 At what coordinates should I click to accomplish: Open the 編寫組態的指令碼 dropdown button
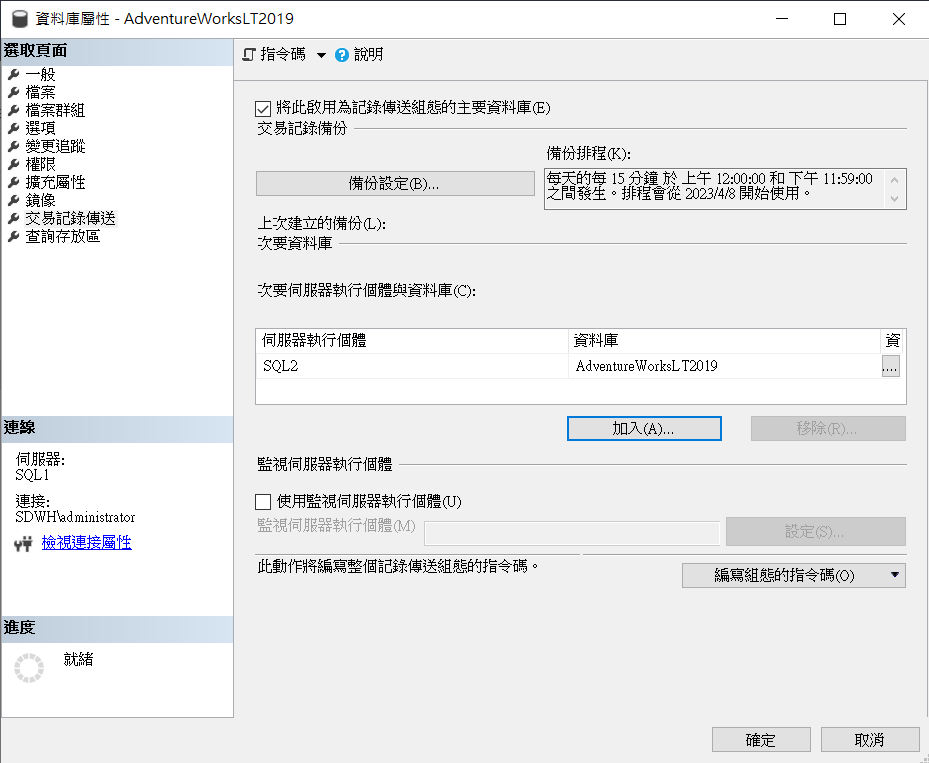[793, 575]
